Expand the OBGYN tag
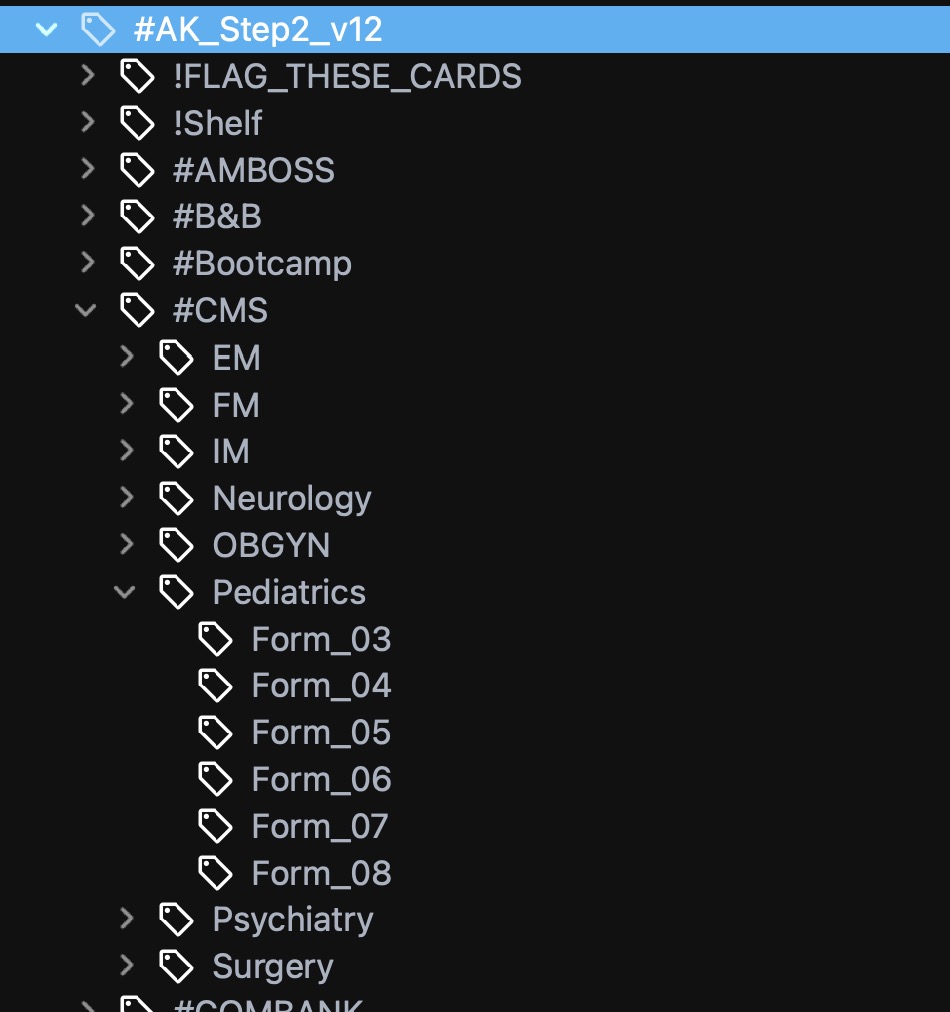This screenshot has height=1012, width=950. pos(126,545)
